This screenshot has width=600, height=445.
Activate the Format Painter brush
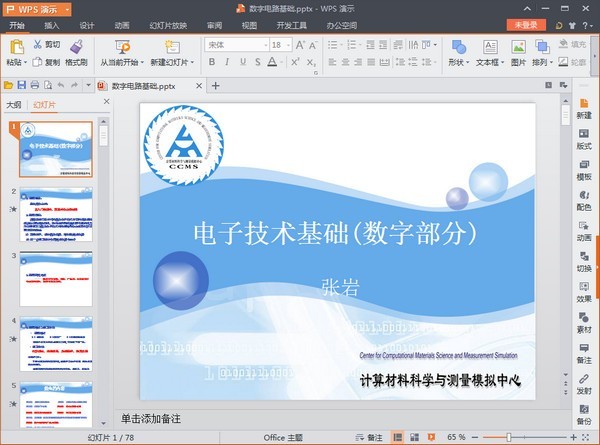click(77, 47)
